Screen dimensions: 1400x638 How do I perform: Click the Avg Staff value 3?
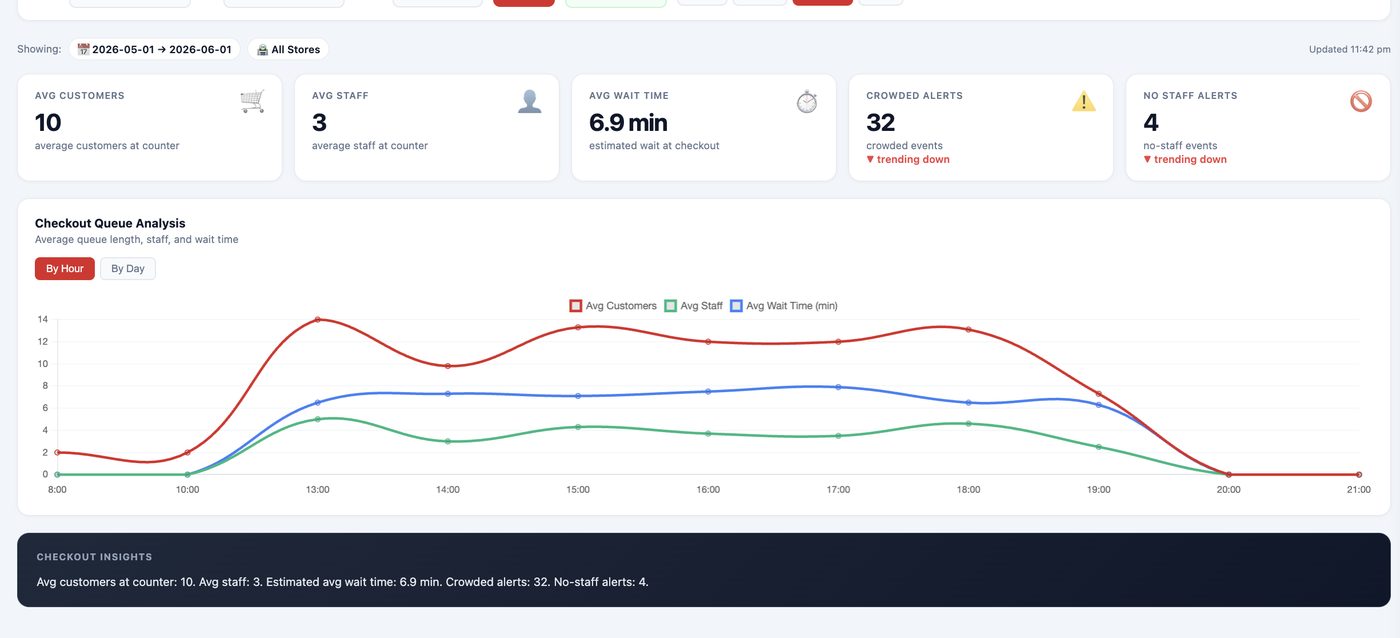pyautogui.click(x=319, y=123)
